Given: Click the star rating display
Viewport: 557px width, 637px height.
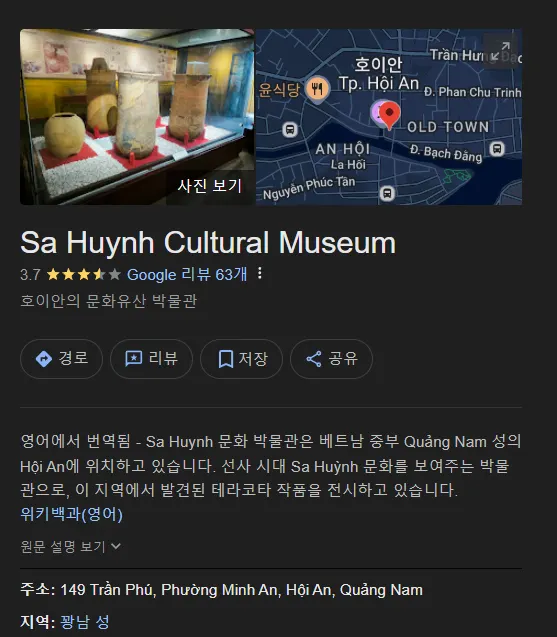Looking at the screenshot, I should pyautogui.click(x=84, y=275).
